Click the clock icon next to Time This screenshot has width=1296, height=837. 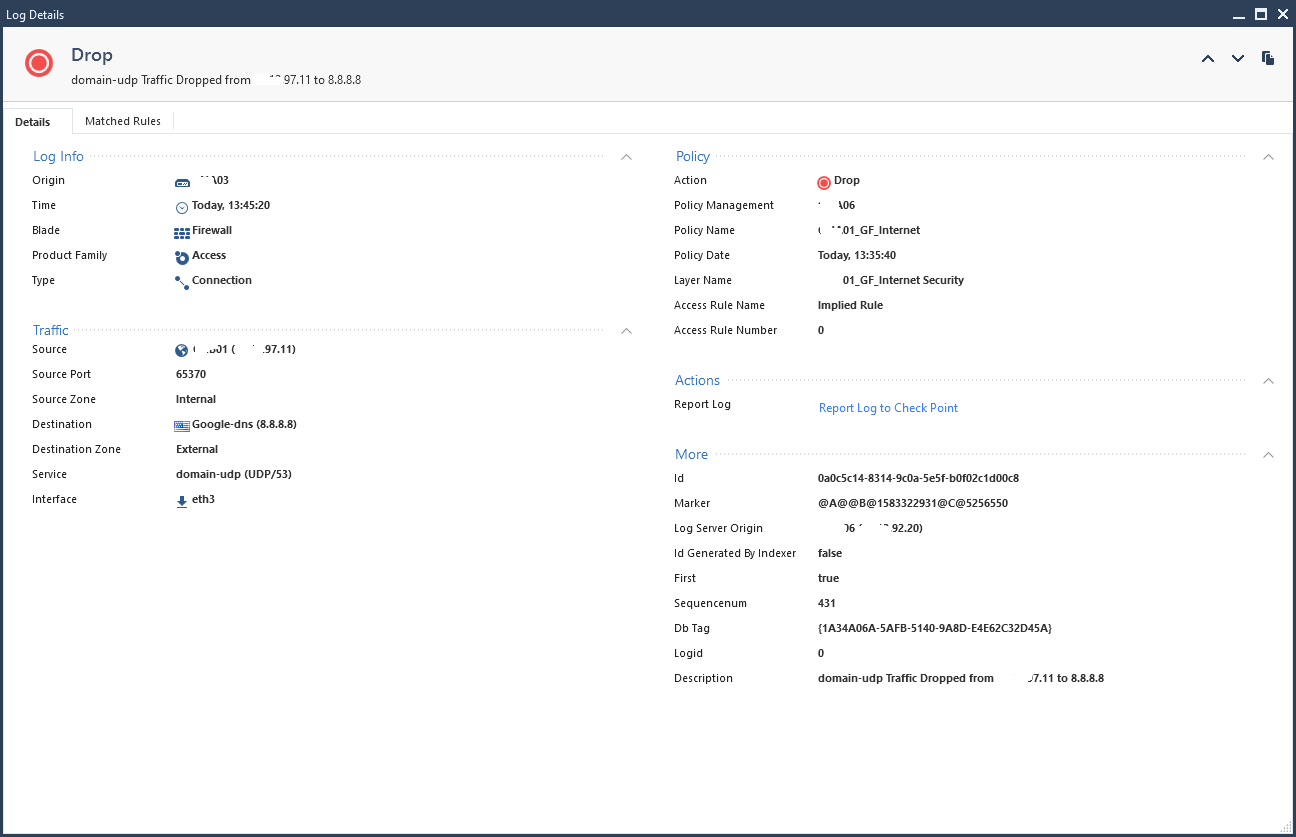tap(182, 208)
